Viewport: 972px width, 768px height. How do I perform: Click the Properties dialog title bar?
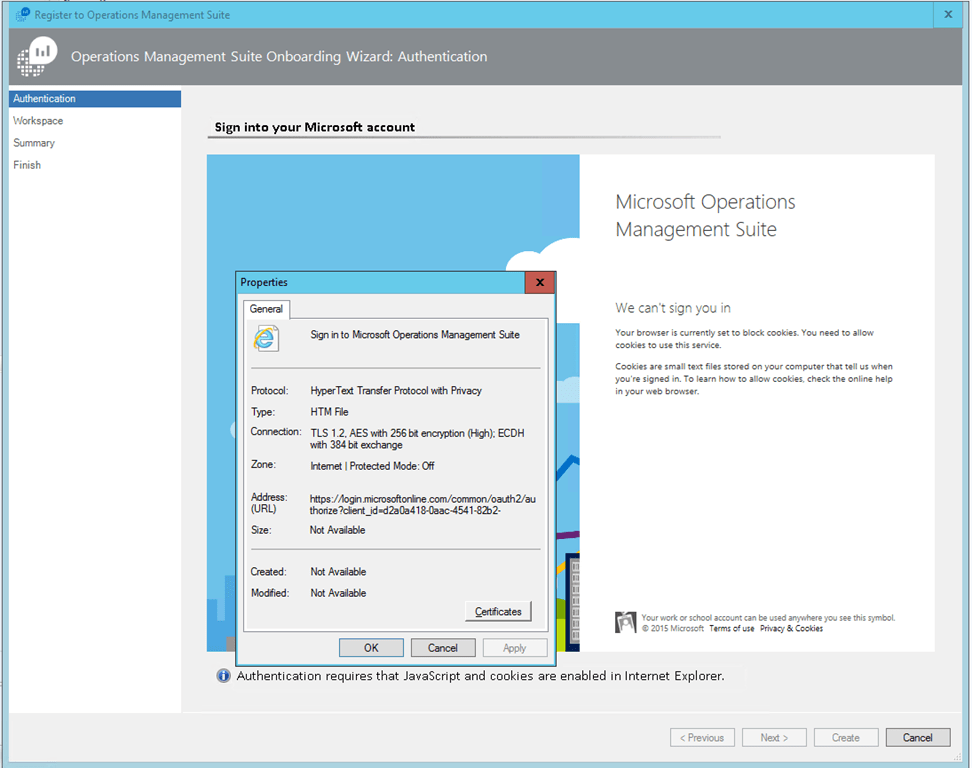coord(381,283)
